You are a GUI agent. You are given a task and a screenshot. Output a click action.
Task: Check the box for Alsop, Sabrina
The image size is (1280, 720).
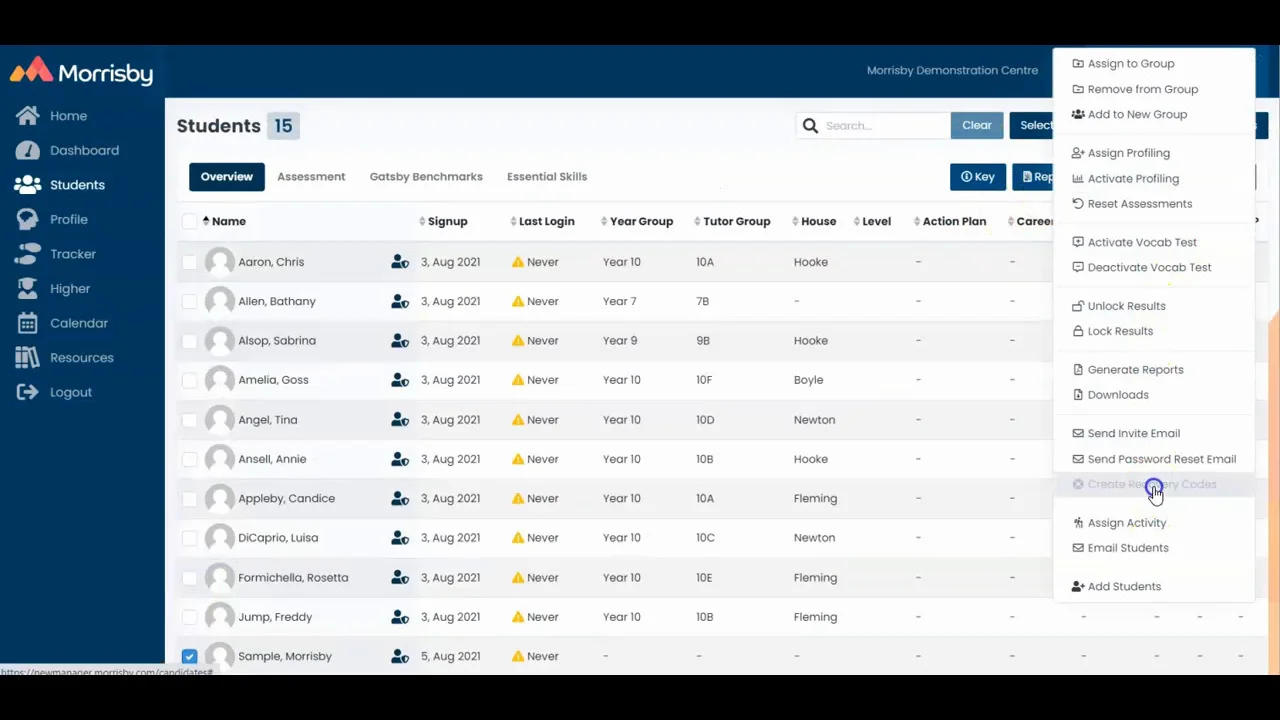coord(189,341)
